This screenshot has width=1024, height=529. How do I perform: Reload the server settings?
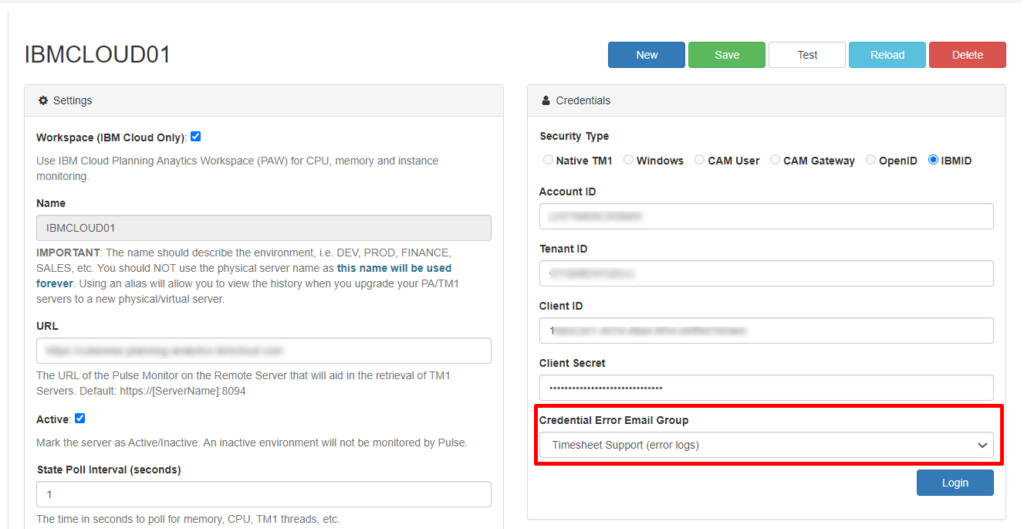[x=887, y=55]
